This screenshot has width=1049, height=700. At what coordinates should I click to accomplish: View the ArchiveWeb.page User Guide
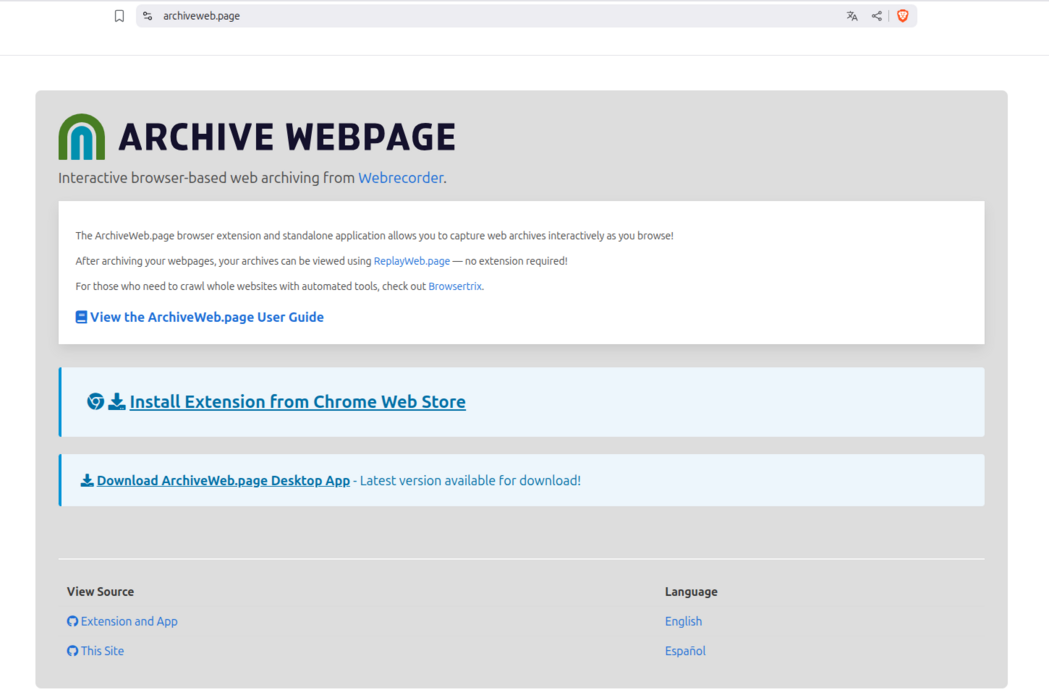point(207,317)
